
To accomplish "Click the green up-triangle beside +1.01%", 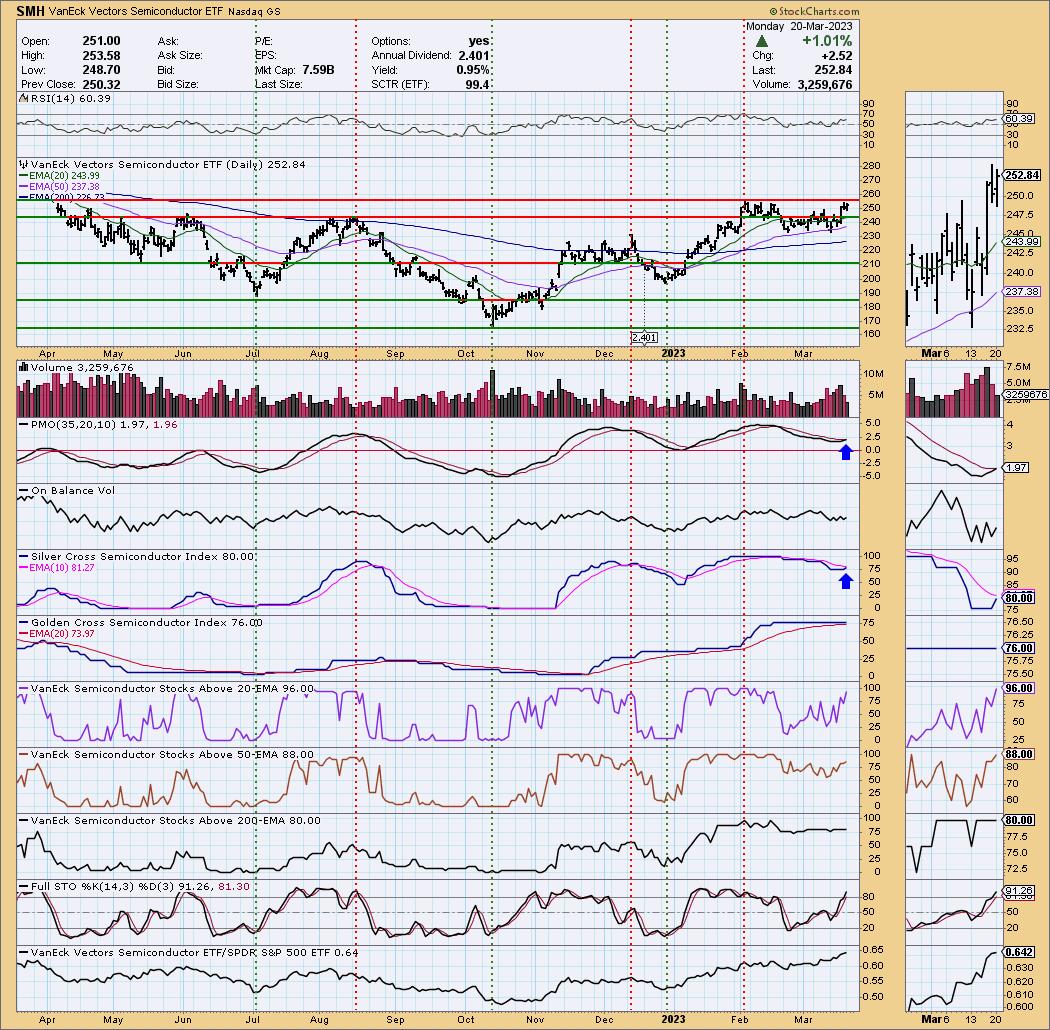I will point(761,41).
